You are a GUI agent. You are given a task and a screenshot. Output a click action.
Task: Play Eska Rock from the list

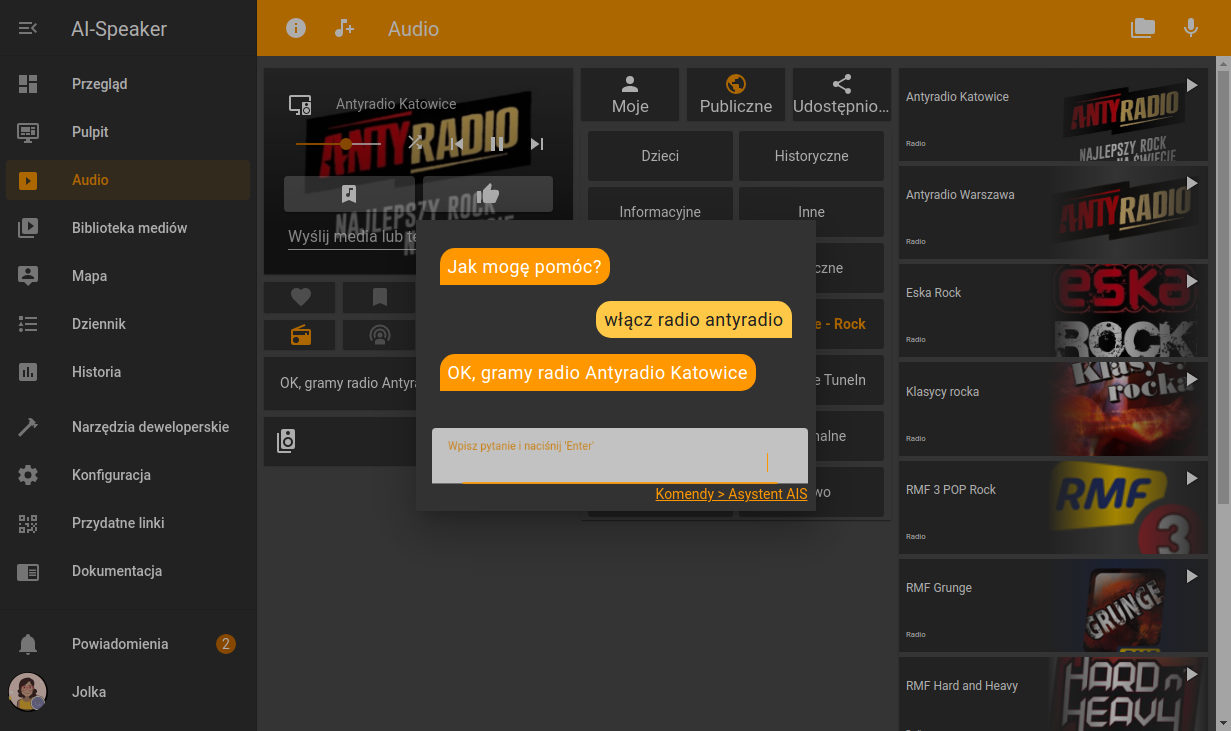[1192, 282]
